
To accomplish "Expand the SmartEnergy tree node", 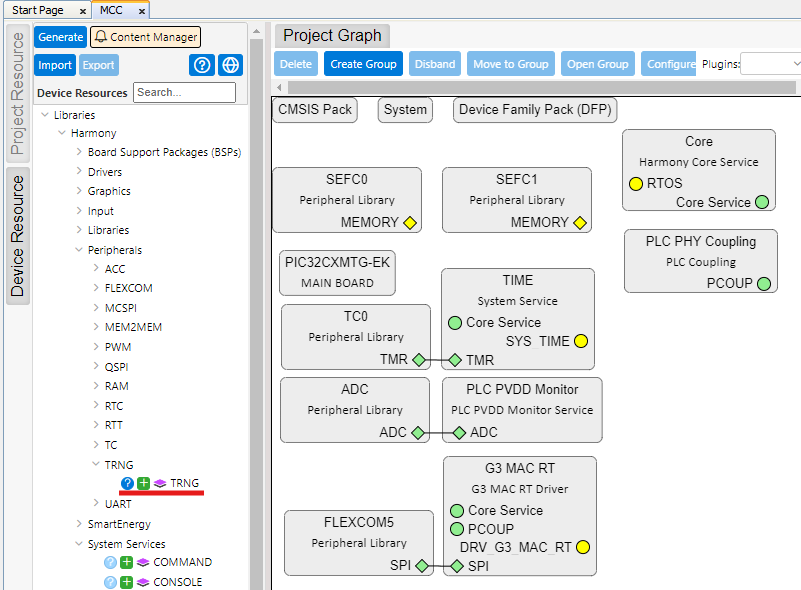I will click(x=80, y=524).
